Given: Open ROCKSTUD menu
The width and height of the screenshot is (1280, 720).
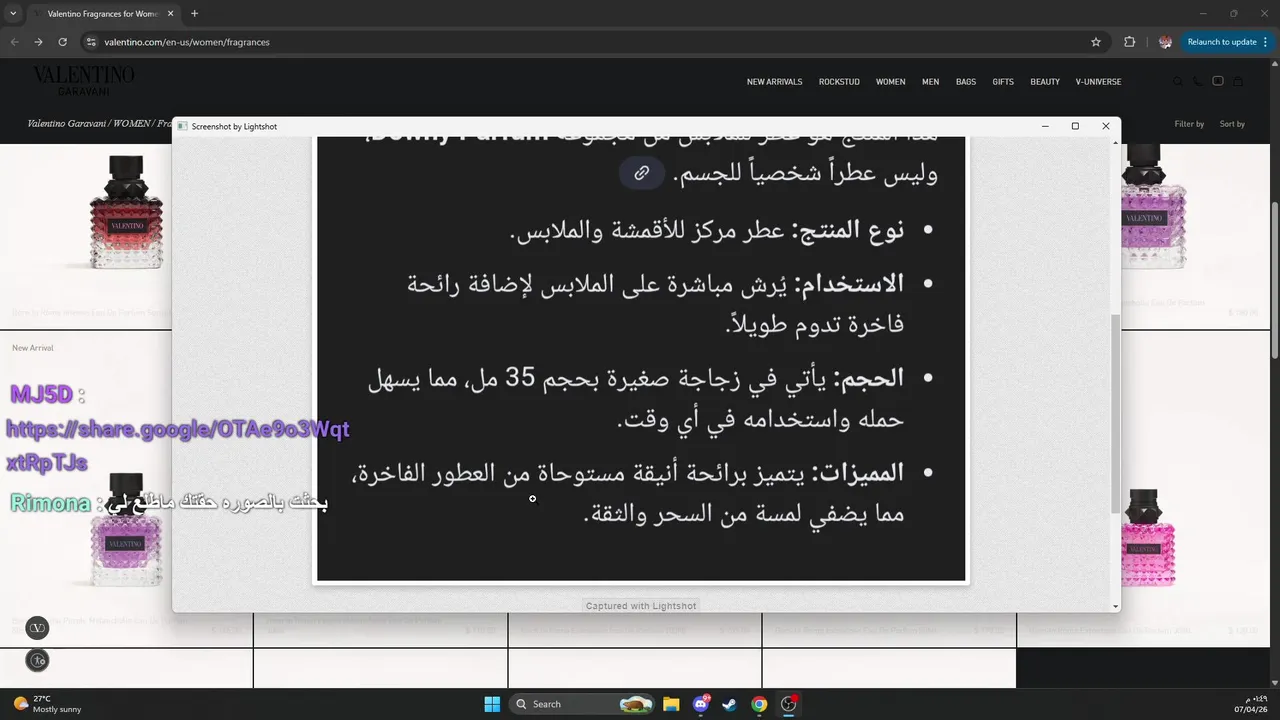Looking at the screenshot, I should 839,82.
